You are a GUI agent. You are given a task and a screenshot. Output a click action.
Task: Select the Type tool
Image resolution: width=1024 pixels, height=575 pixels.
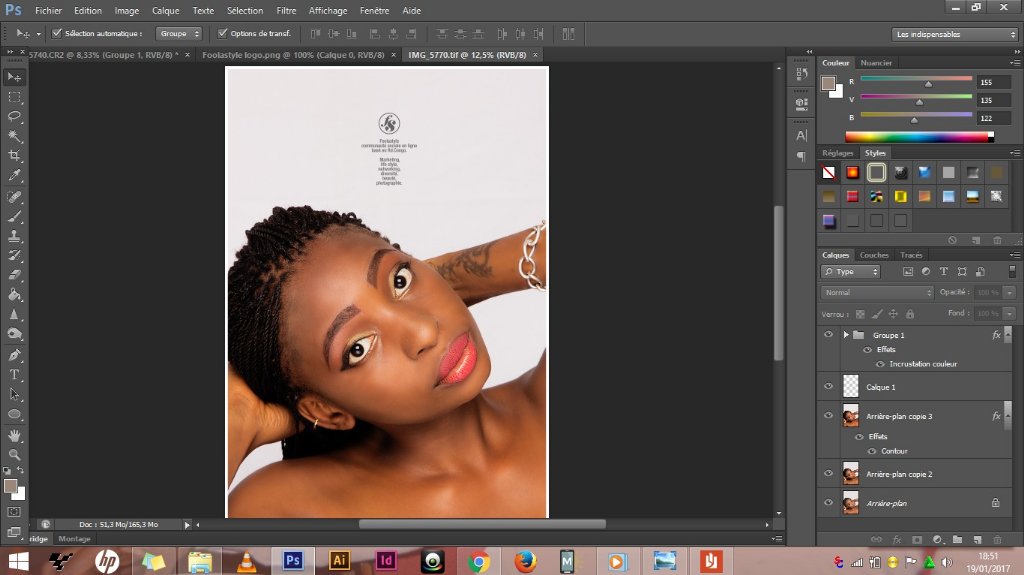pos(14,374)
